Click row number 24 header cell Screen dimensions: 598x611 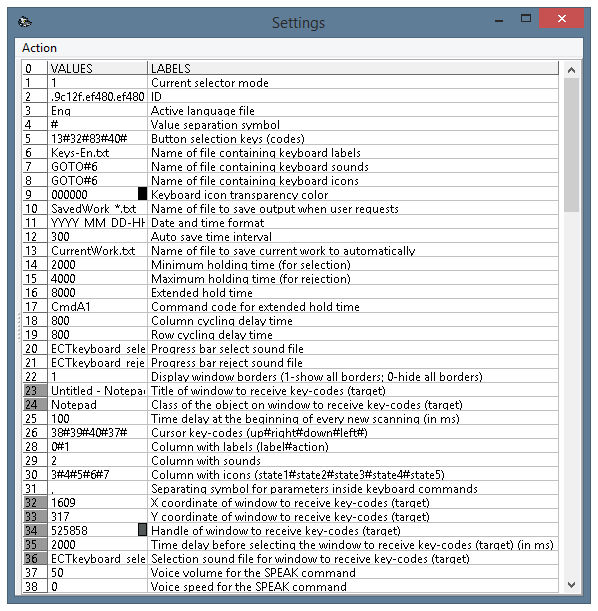[x=35, y=404]
